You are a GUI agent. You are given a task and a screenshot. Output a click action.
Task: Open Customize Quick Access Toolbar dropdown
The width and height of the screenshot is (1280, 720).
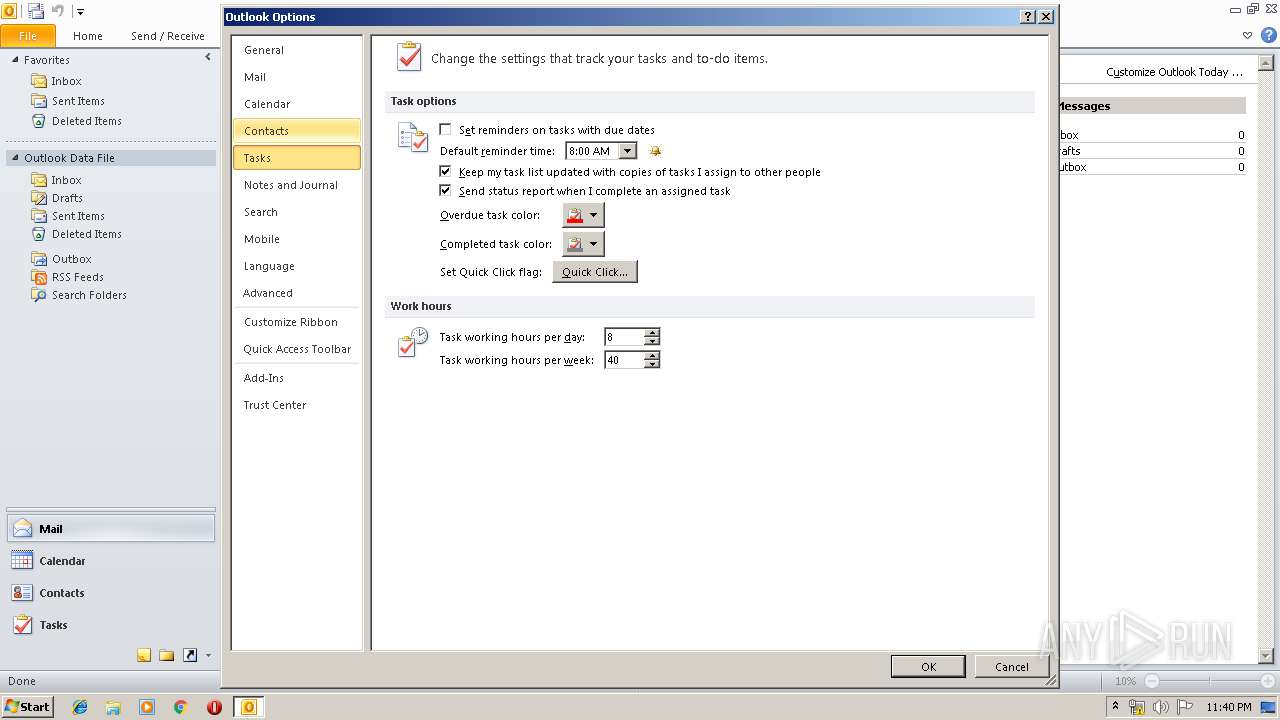point(80,12)
